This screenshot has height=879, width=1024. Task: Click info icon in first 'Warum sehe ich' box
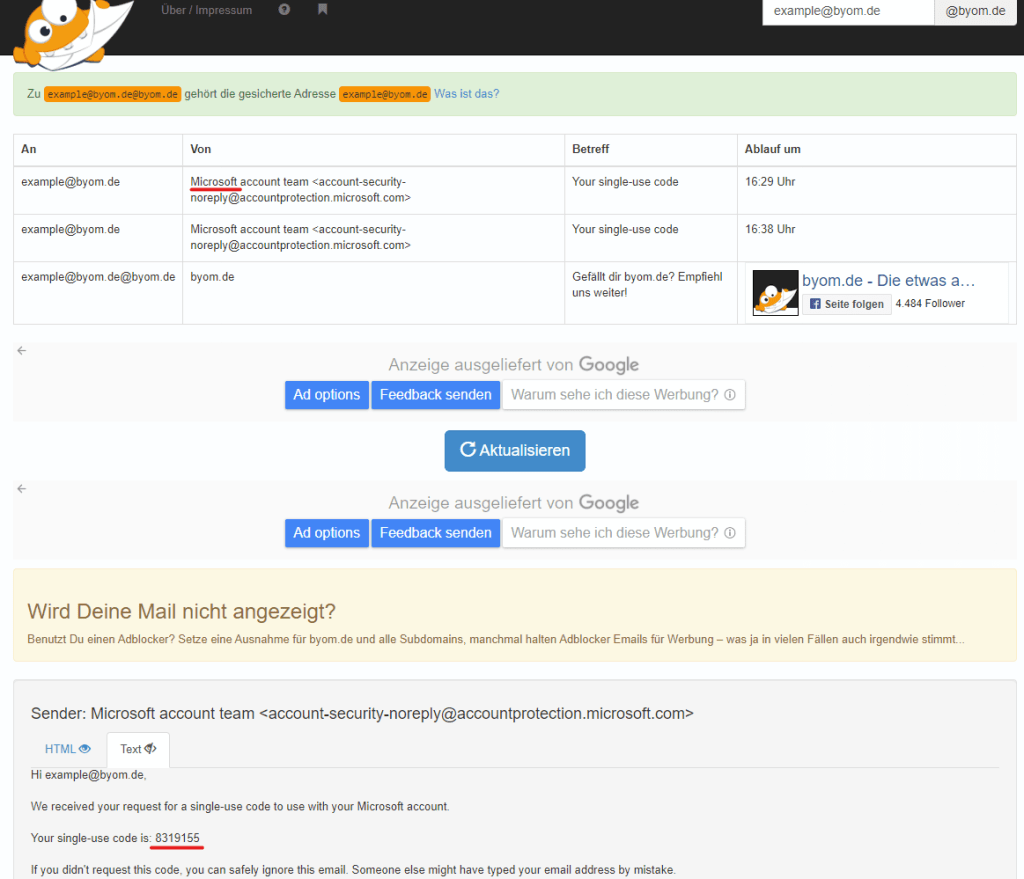(x=730, y=395)
